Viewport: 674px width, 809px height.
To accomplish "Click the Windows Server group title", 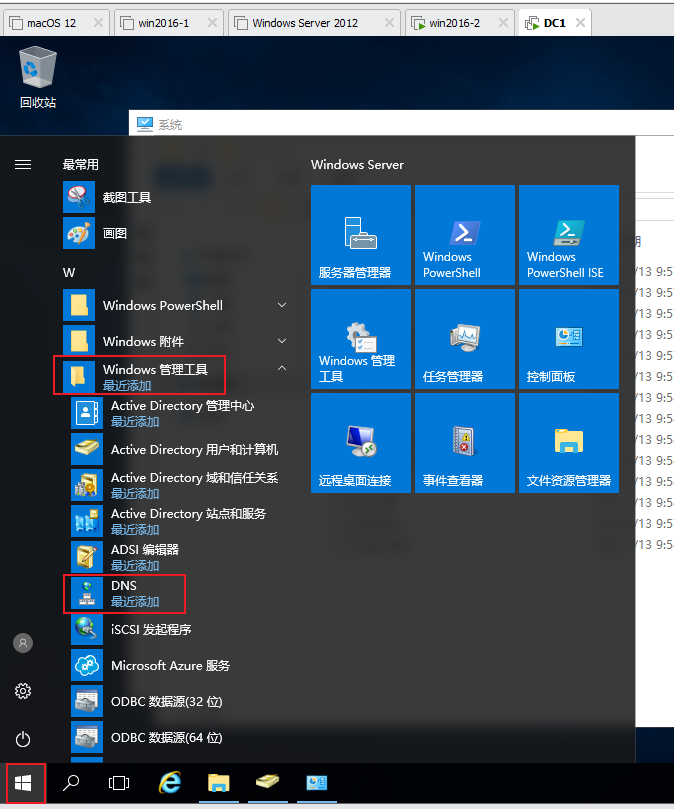I will pos(357,165).
